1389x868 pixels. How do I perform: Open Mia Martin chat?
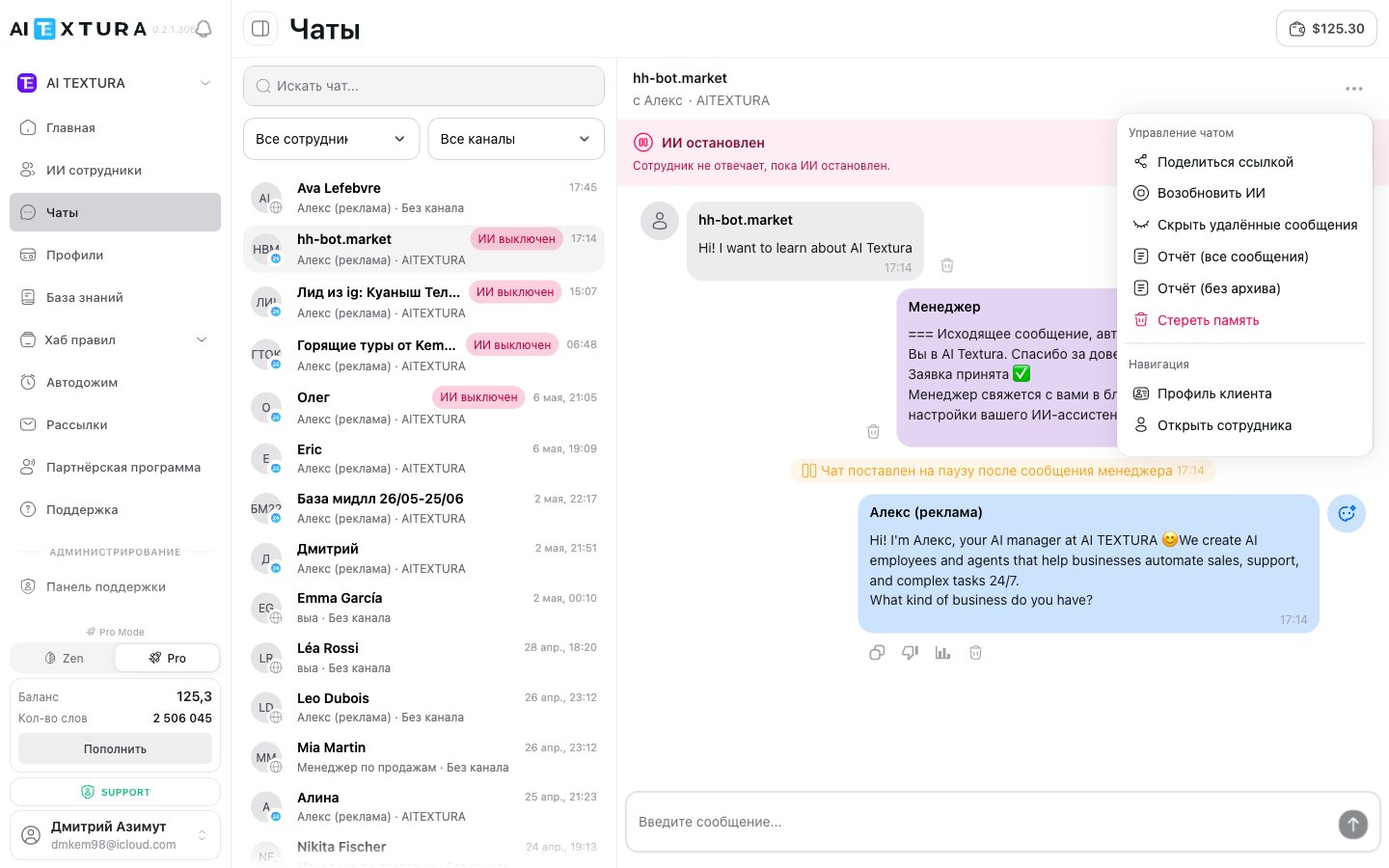point(423,757)
